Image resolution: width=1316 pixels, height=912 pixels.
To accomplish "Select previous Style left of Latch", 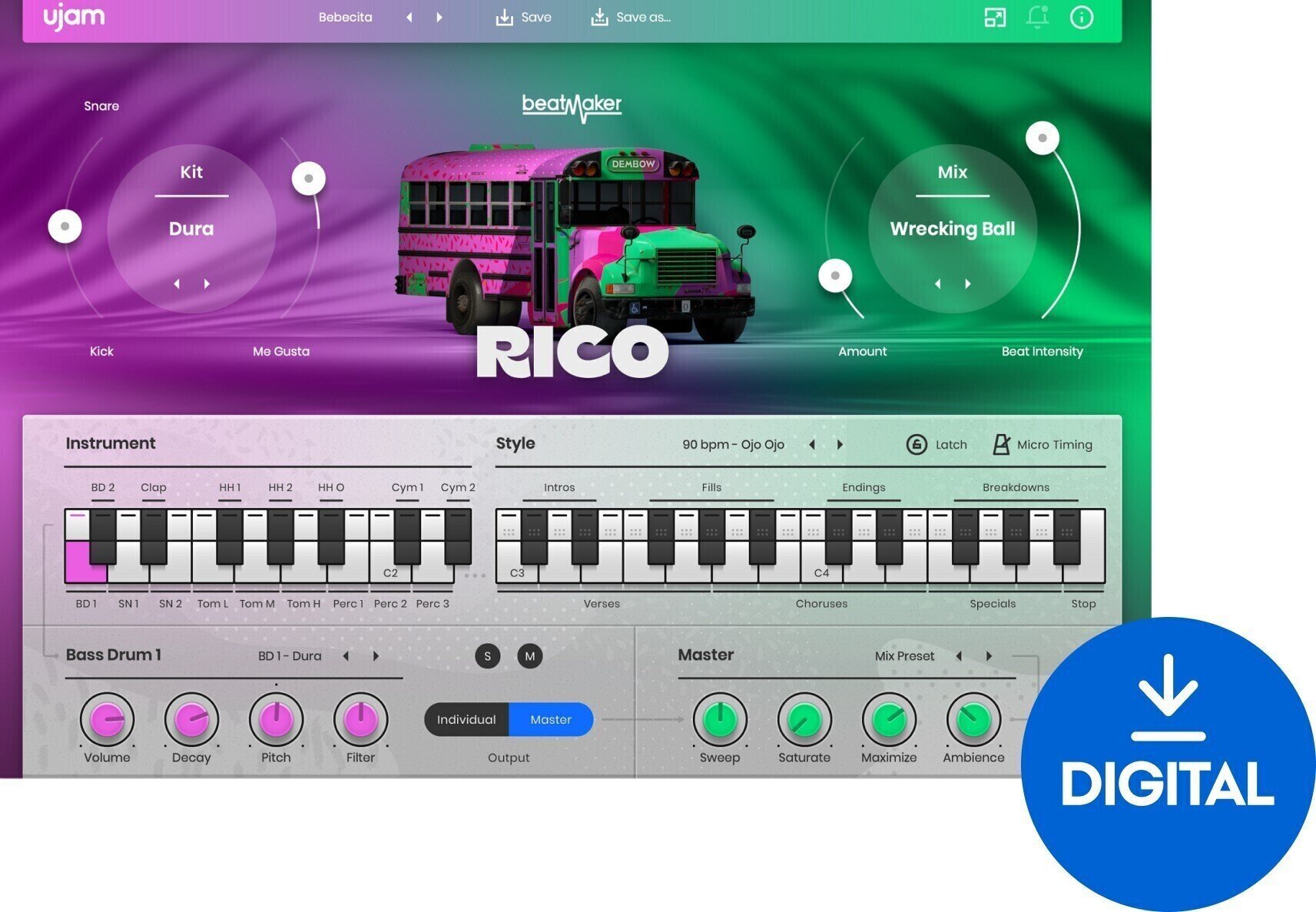I will pos(812,444).
